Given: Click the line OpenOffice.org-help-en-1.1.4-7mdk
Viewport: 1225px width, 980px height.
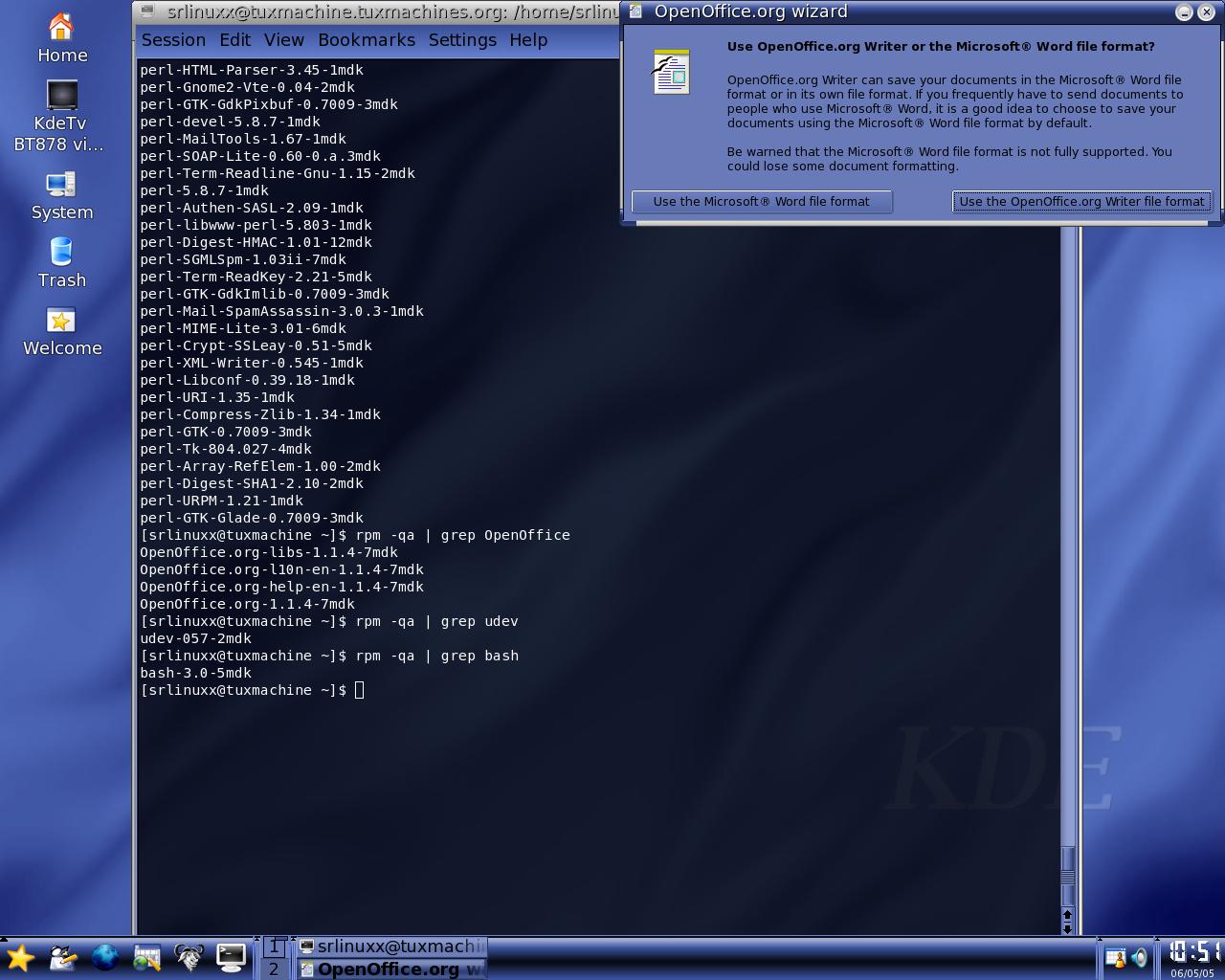Looking at the screenshot, I should [281, 587].
